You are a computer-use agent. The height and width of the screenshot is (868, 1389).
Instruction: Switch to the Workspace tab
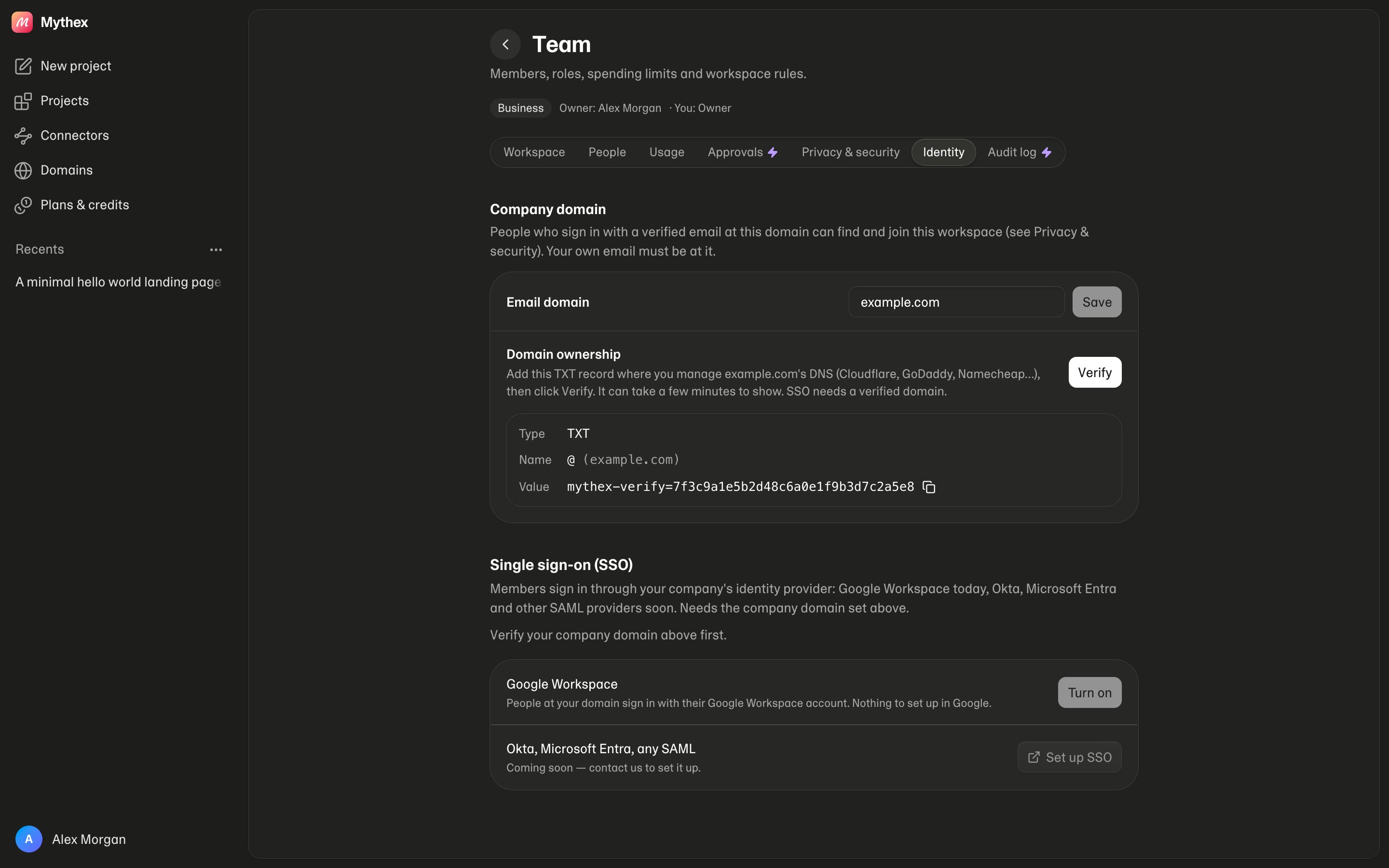pos(534,152)
